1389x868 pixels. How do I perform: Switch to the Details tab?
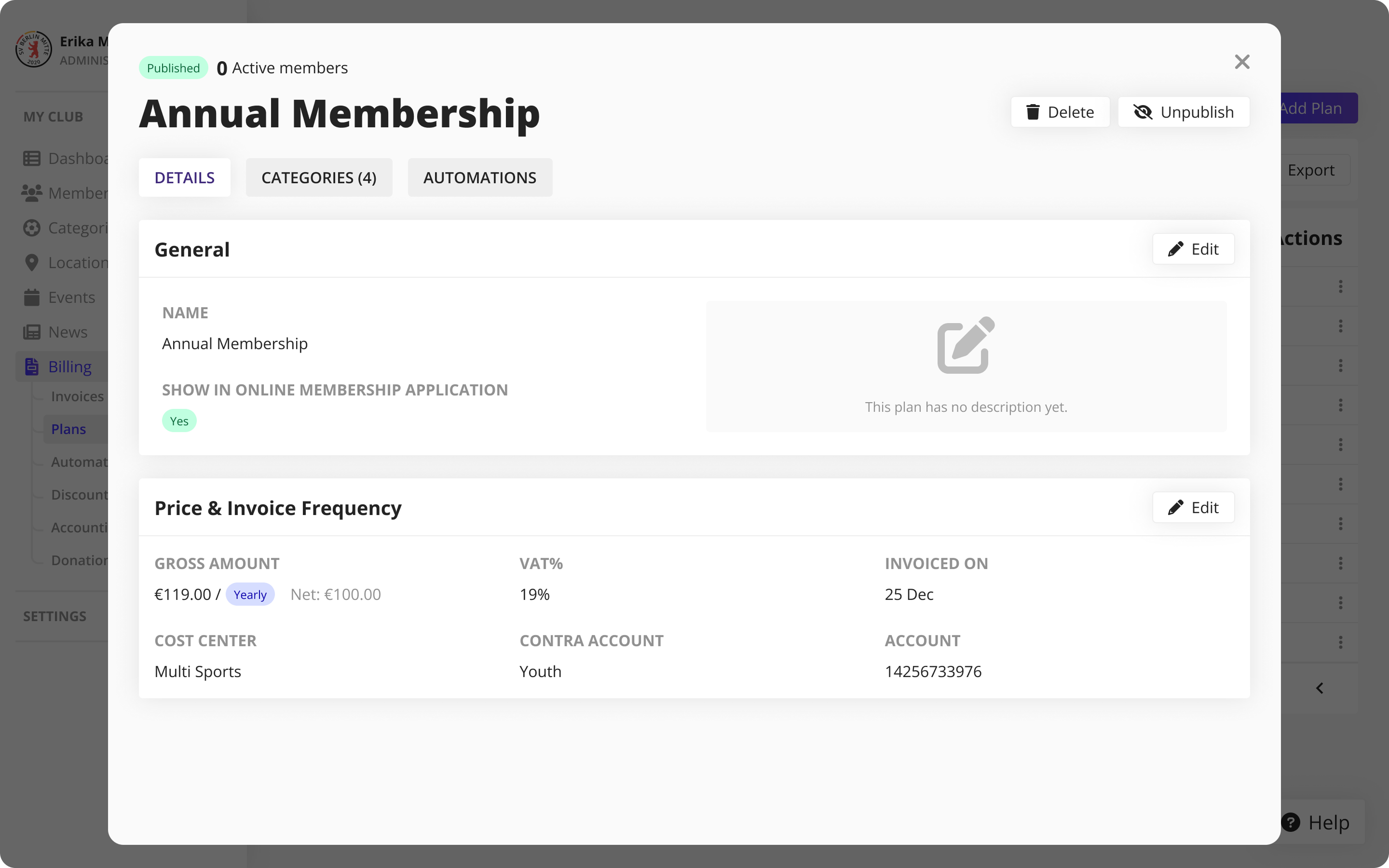(x=184, y=177)
